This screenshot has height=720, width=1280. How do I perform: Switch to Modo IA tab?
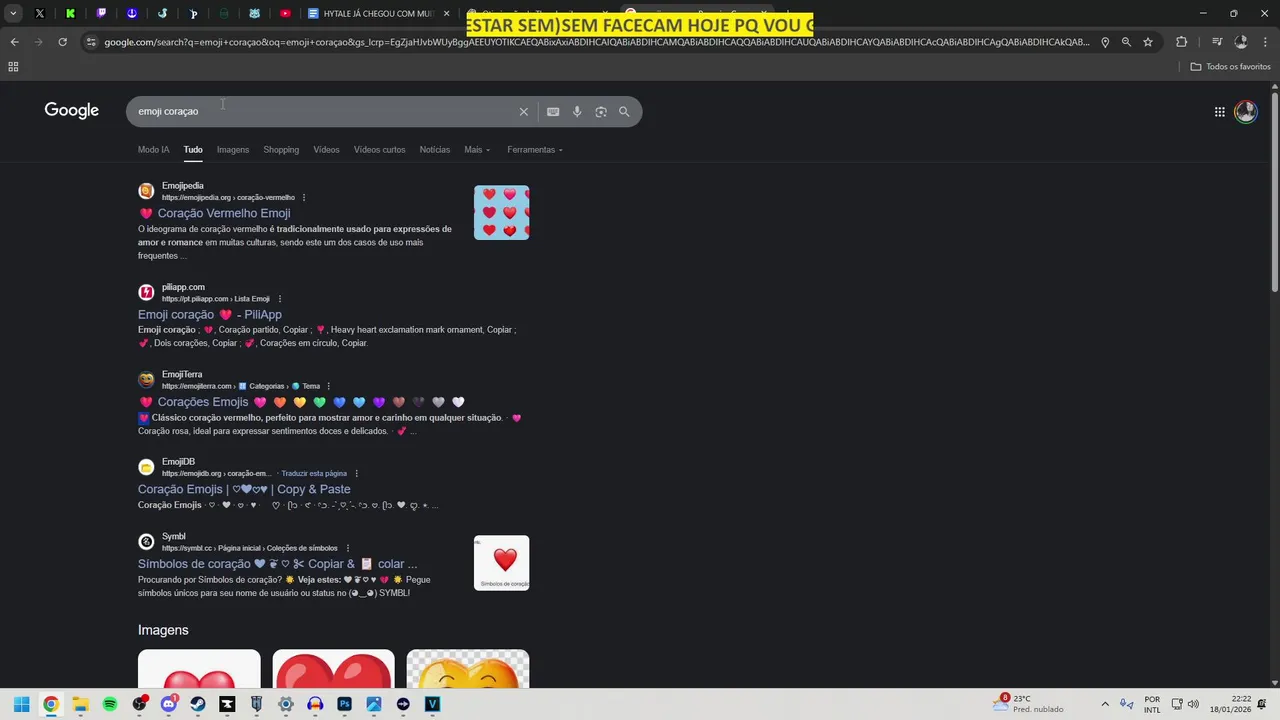153,150
